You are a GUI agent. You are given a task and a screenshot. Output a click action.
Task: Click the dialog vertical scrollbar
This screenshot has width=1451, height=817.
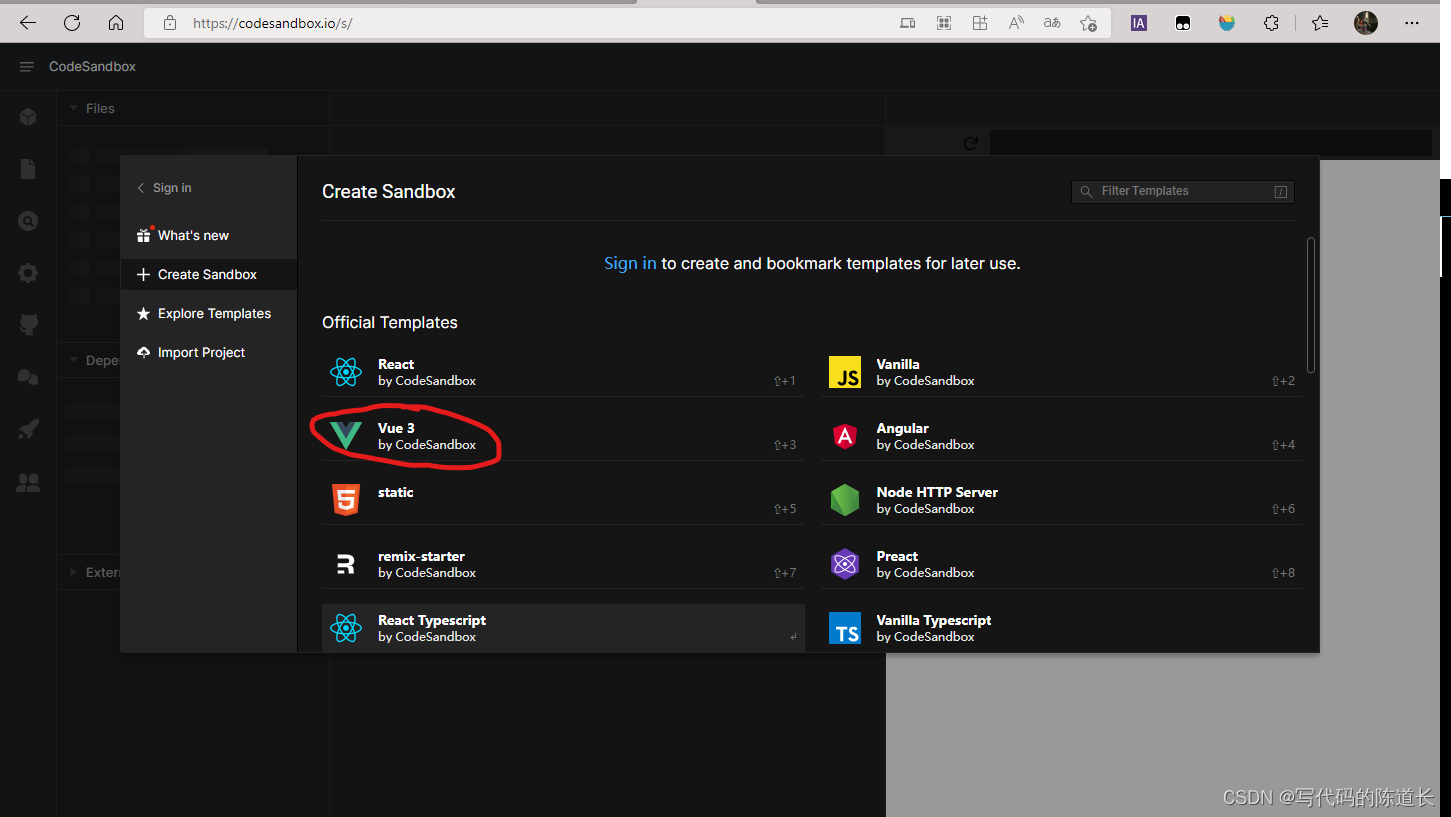[x=1311, y=305]
